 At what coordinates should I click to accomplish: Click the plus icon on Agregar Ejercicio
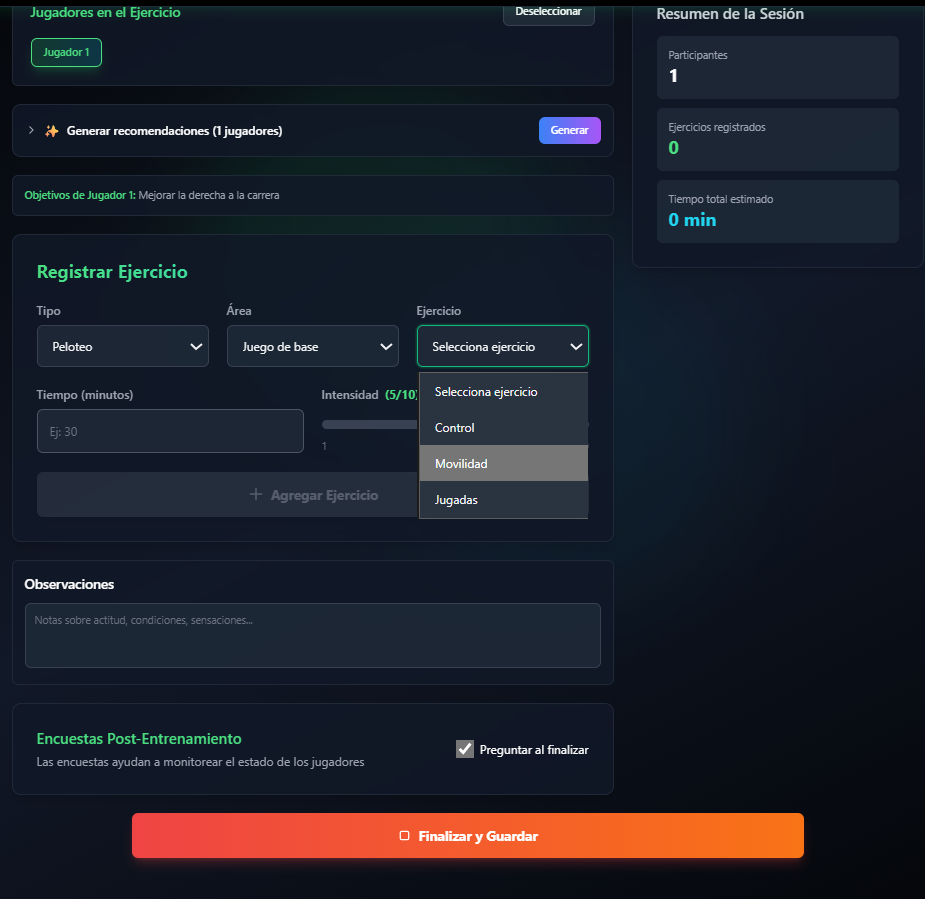pyautogui.click(x=256, y=495)
